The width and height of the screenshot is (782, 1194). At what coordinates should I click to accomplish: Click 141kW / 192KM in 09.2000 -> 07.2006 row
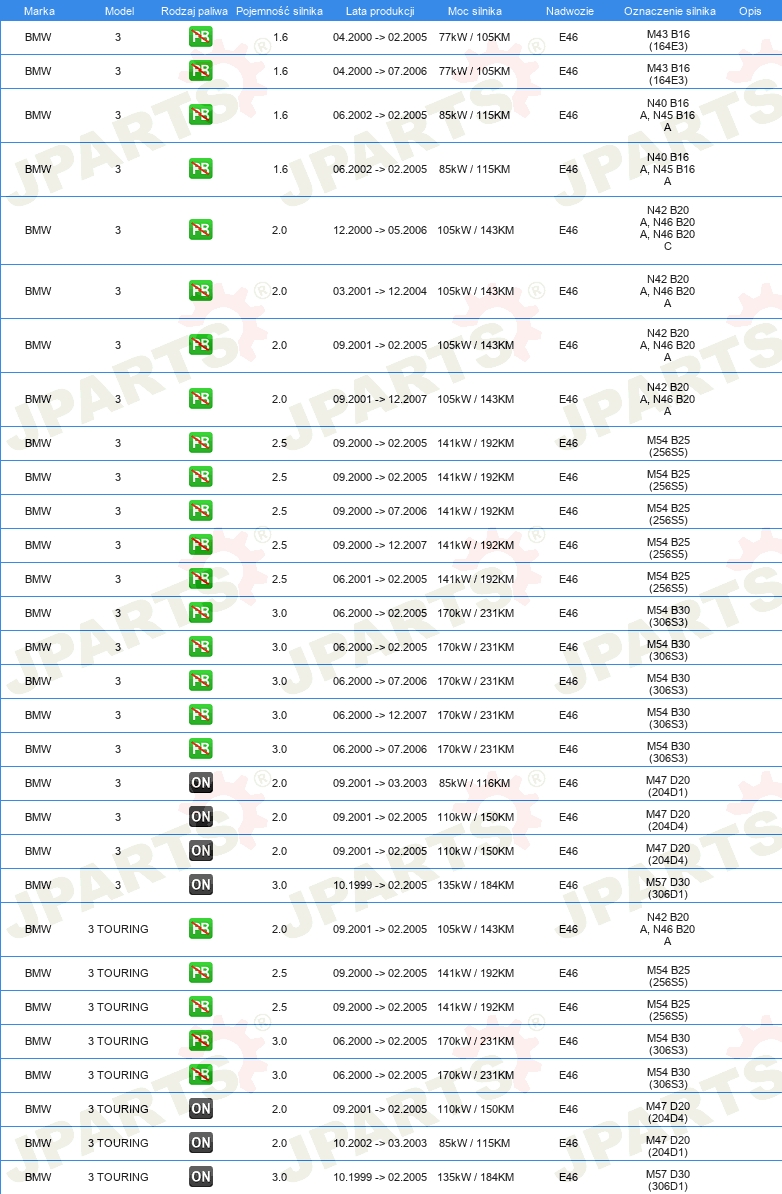pyautogui.click(x=475, y=511)
